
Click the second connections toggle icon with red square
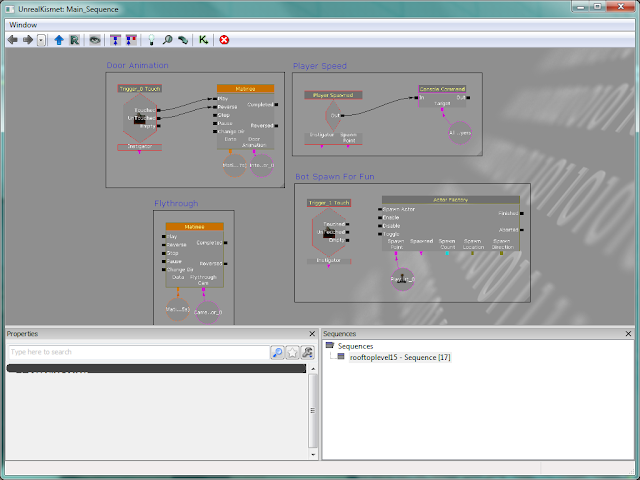pyautogui.click(x=131, y=40)
